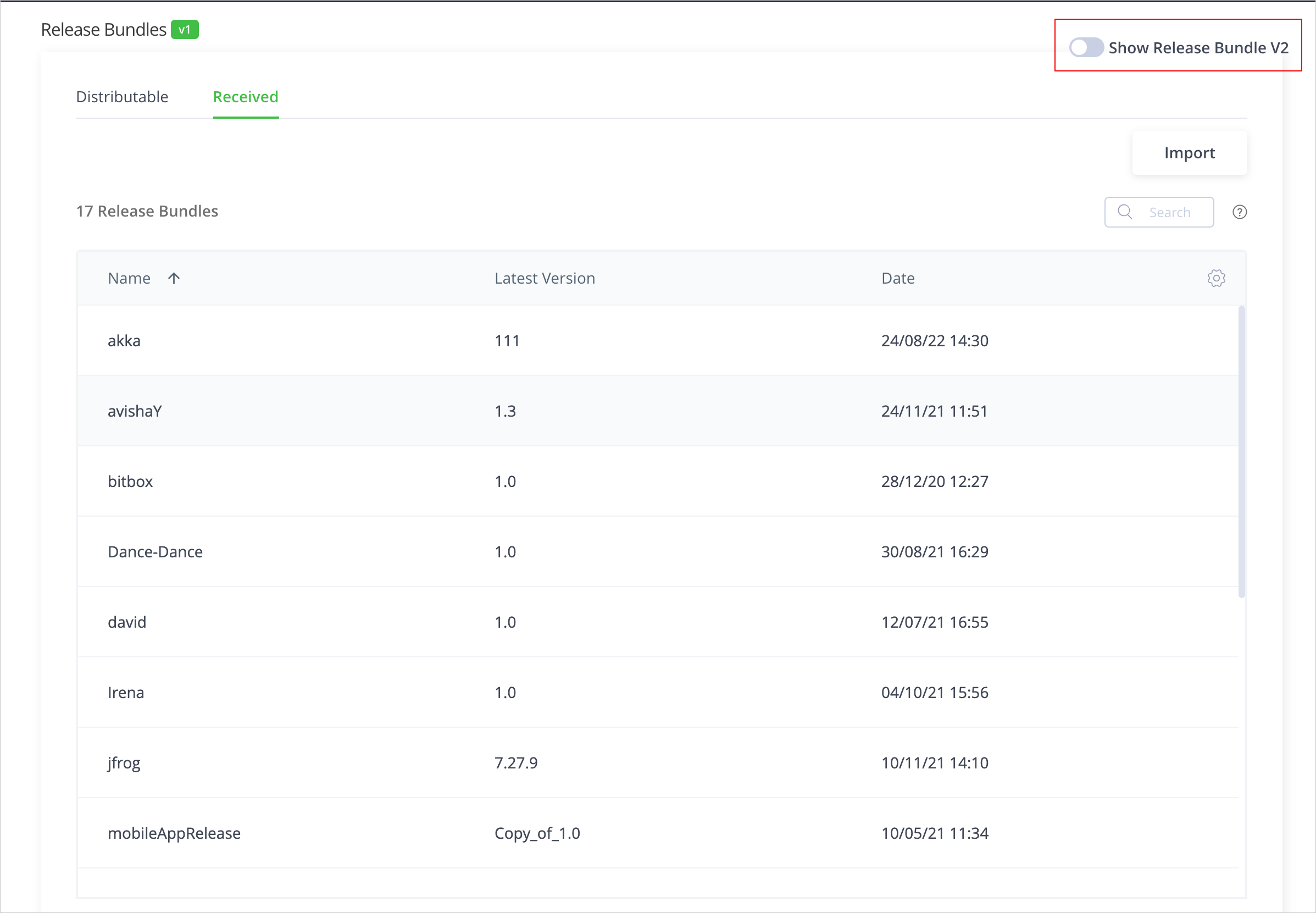Click the v1 version badge
Viewport: 1316px width, 913px height.
click(185, 30)
